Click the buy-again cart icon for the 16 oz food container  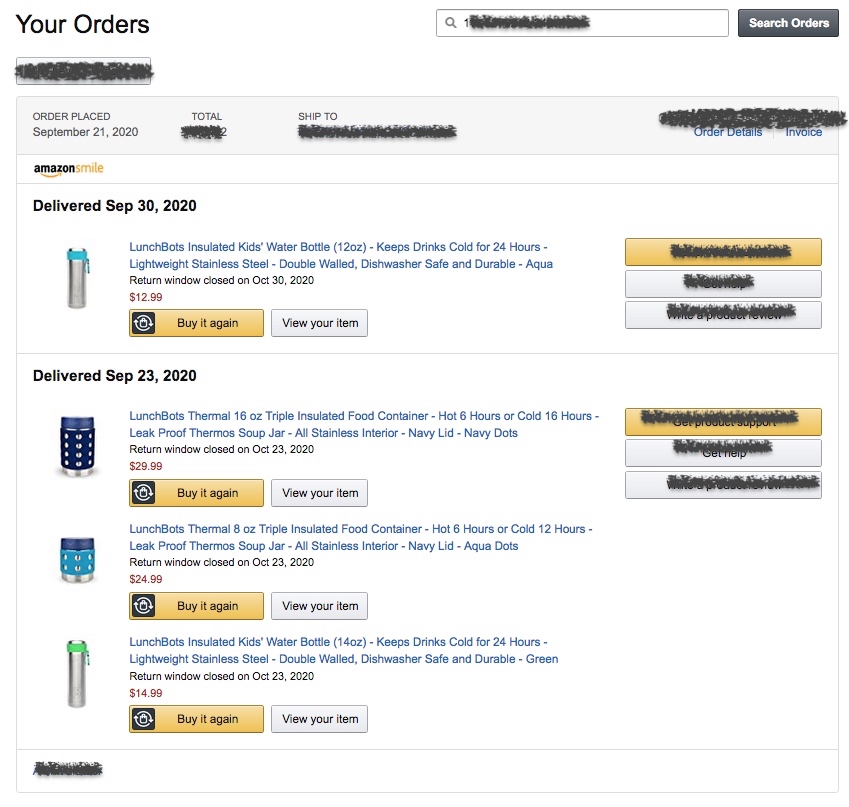[143, 493]
